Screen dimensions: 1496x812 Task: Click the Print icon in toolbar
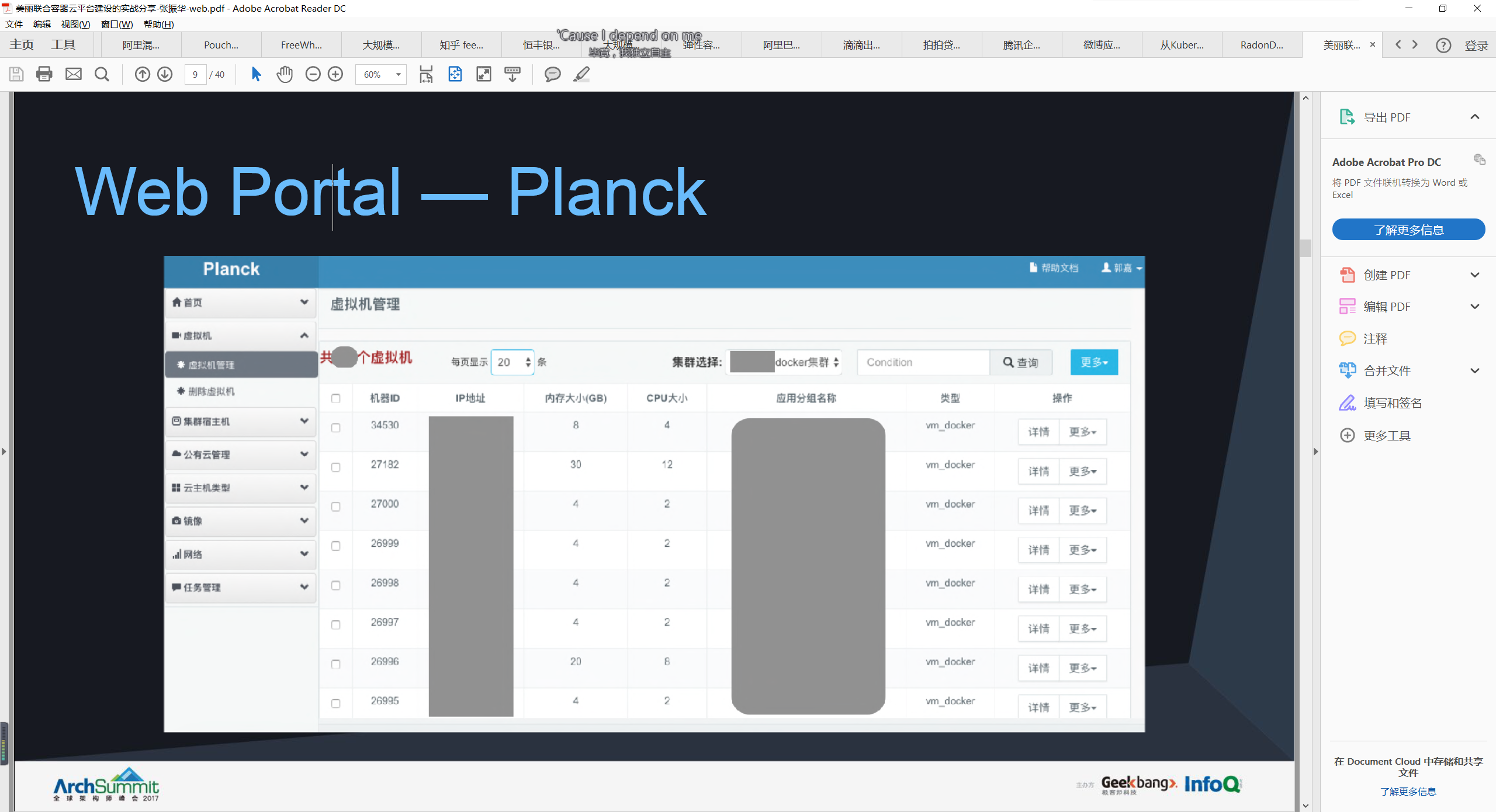click(44, 74)
